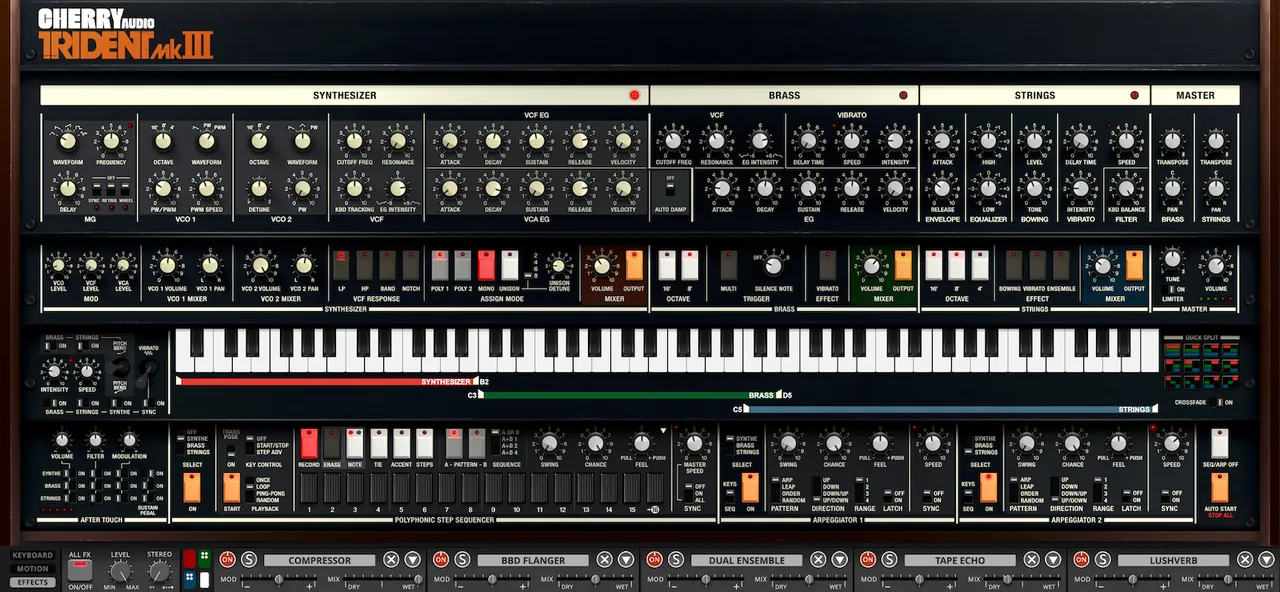This screenshot has height=592, width=1280.
Task: Toggle Strings Bowing effect button
Action: coord(1014,265)
